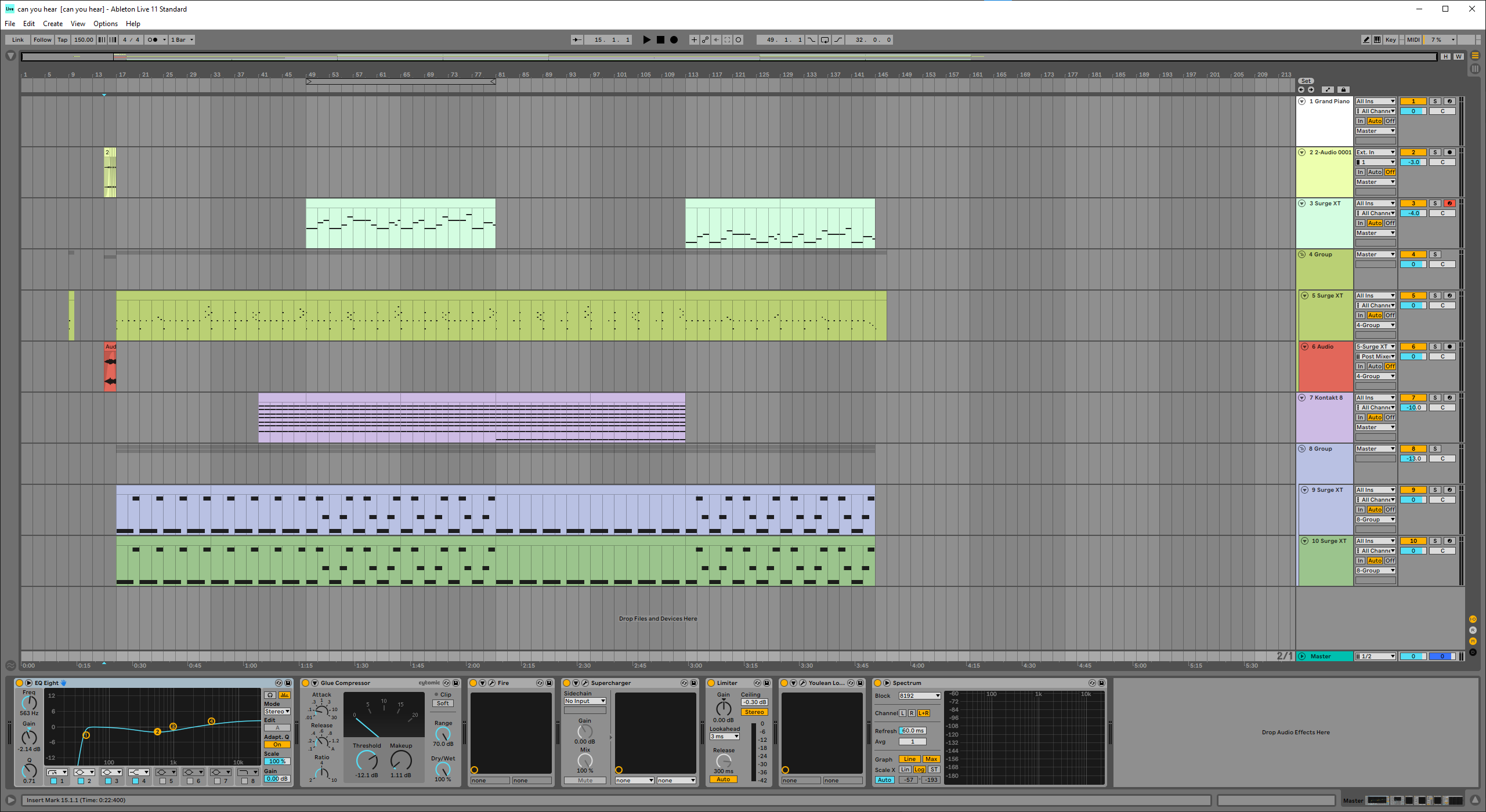Click the Arrangement Record button
This screenshot has width=1486, height=812.
pyautogui.click(x=674, y=40)
